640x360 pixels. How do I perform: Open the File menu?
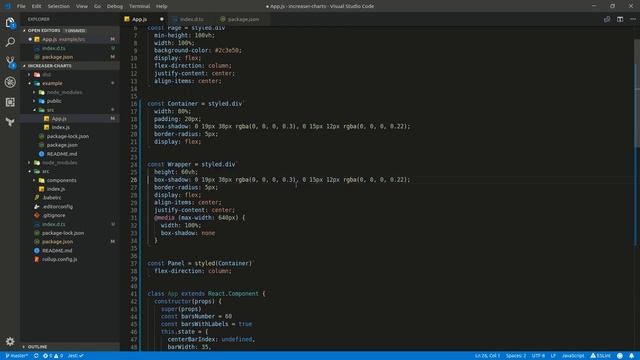tap(21, 6)
